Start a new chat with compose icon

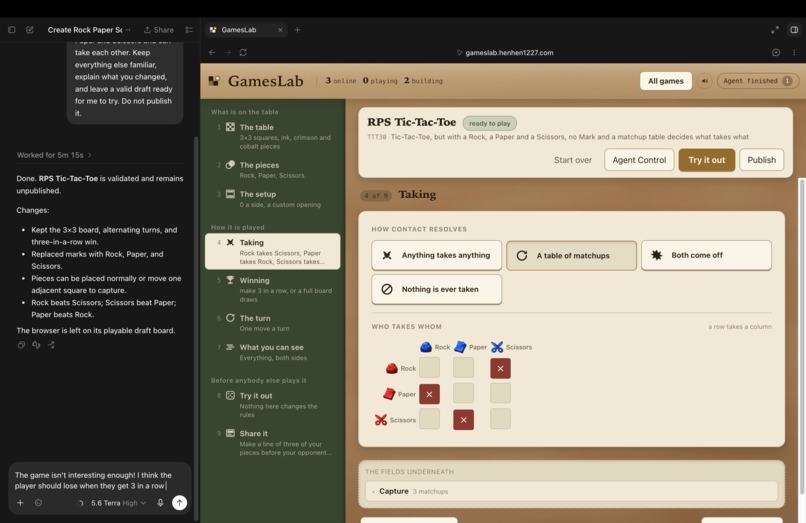click(x=30, y=30)
